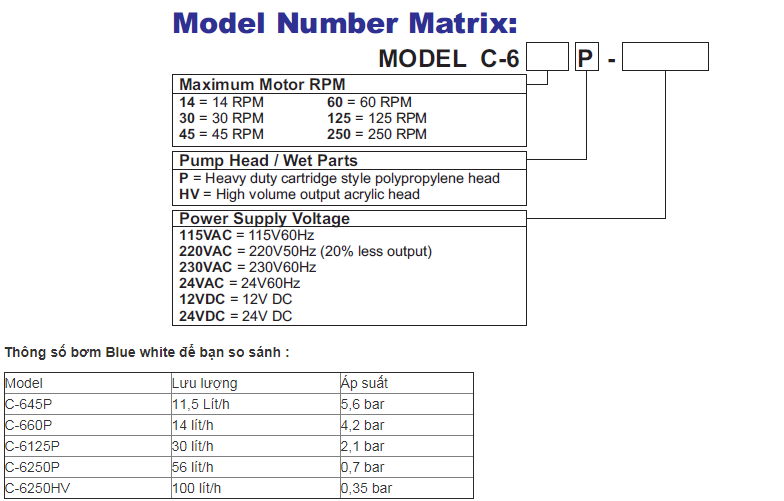Click the 'Lưu lượng' column header cell

pyautogui.click(x=256, y=383)
